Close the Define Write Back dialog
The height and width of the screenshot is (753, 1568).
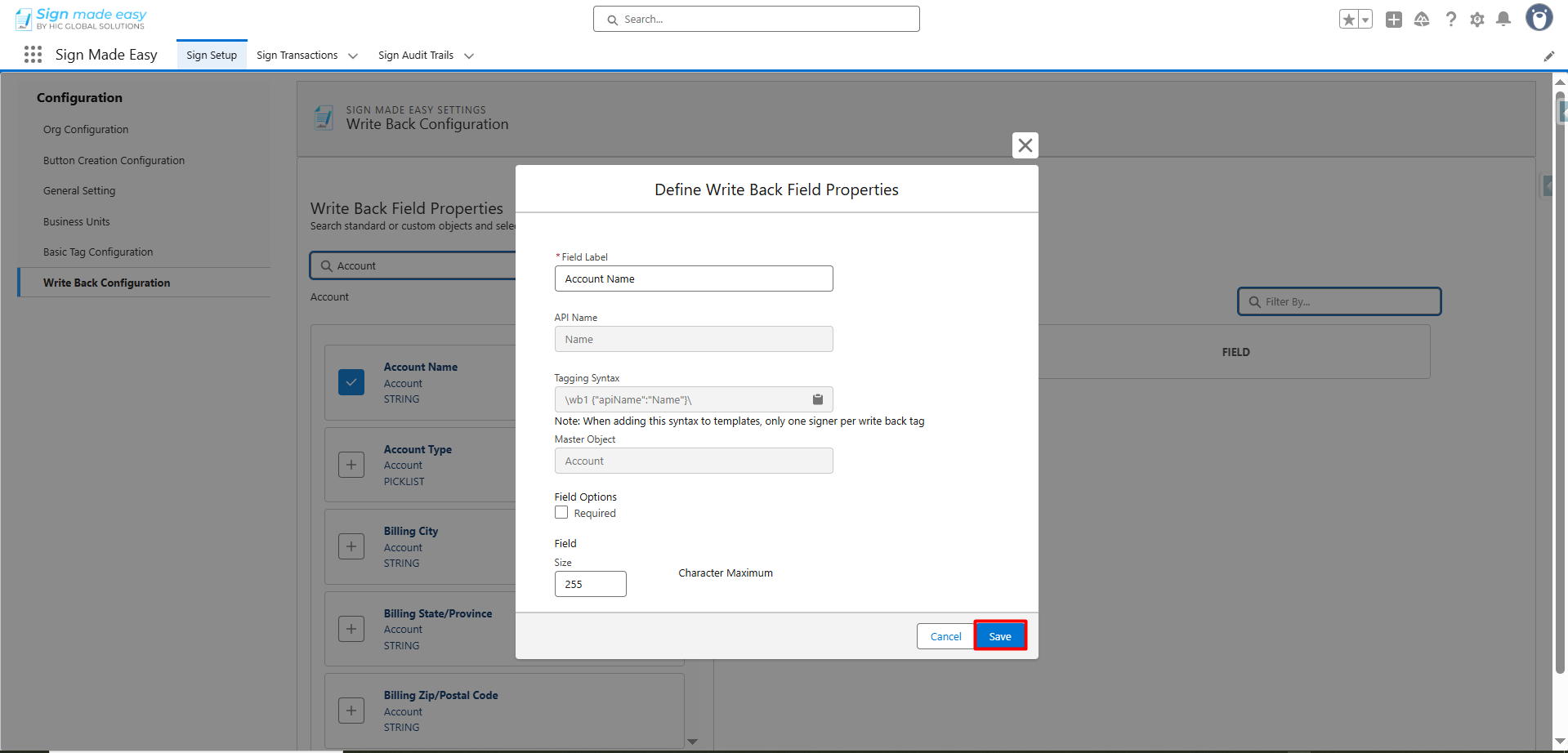(1025, 145)
